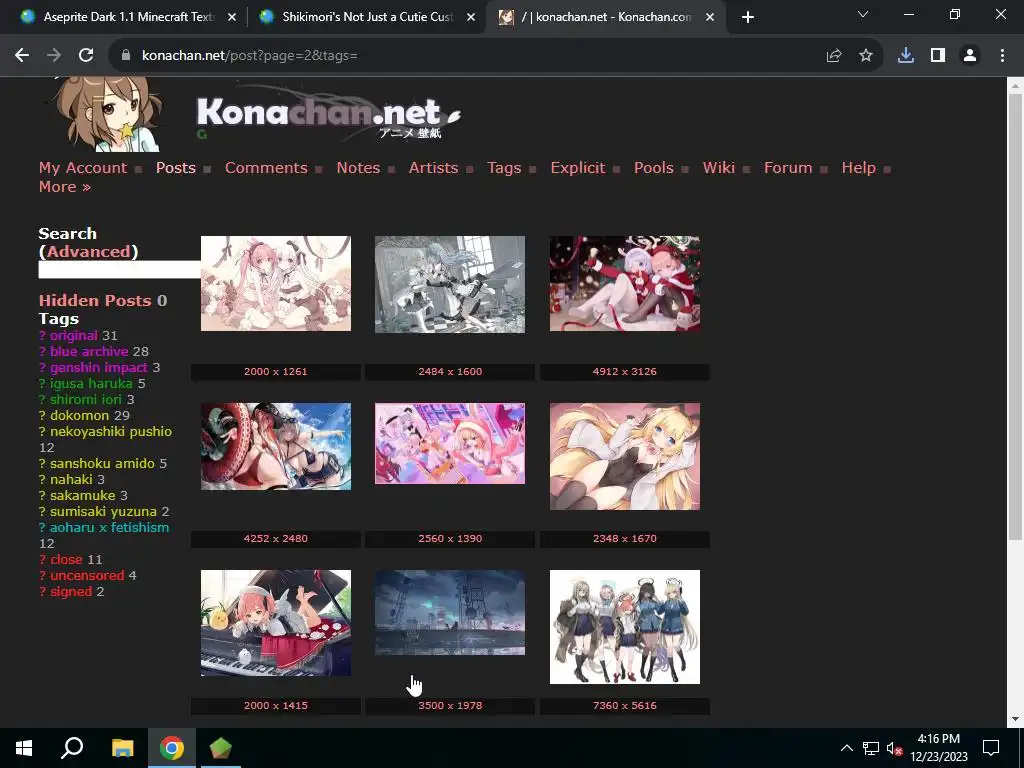Viewport: 1024px width, 768px height.
Task: Select the 'genshin impact' tag
Action: [x=99, y=368]
